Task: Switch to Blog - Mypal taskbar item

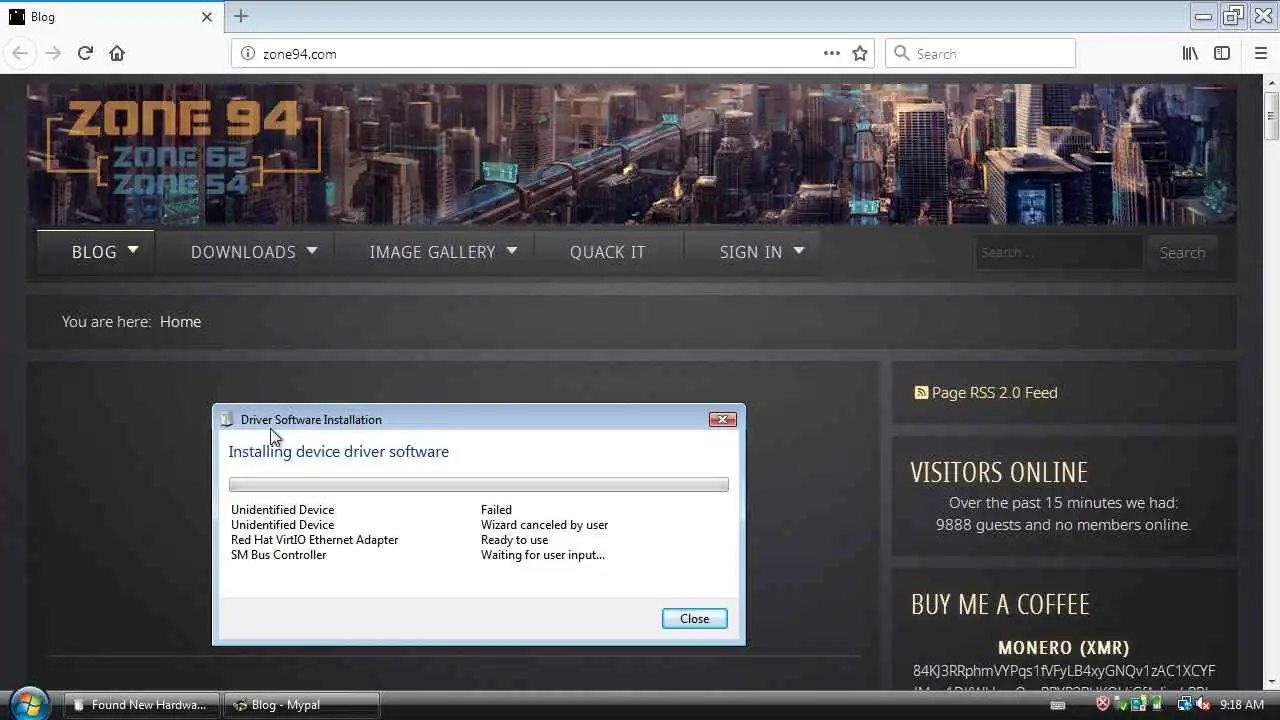Action: 302,705
